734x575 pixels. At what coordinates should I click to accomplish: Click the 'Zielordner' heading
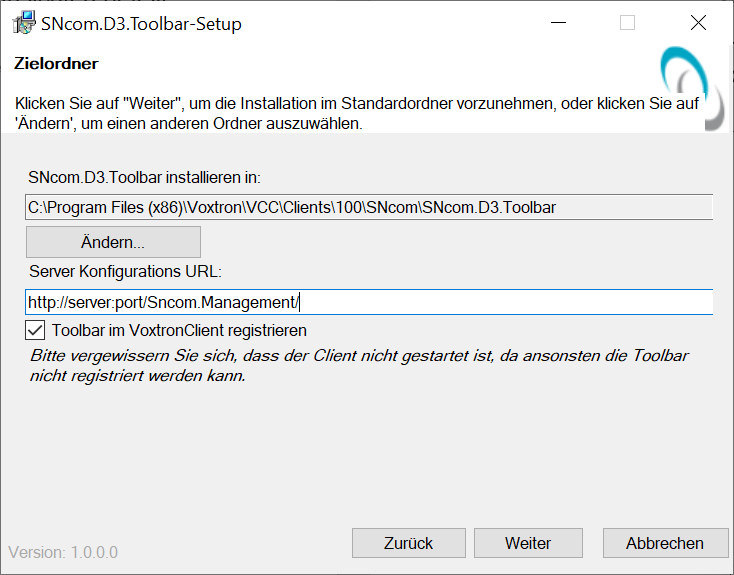pos(56,63)
